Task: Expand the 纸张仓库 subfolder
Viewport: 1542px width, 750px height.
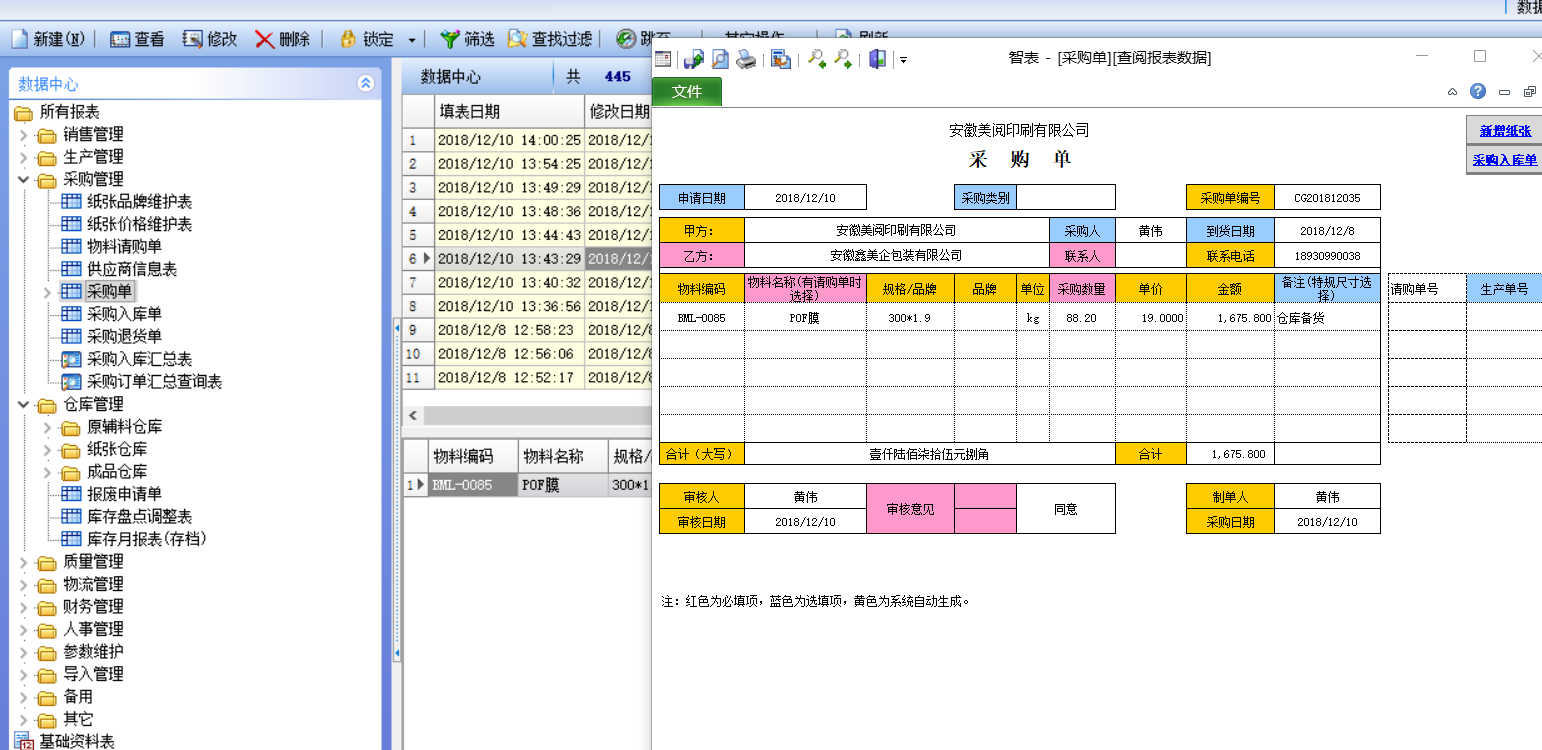Action: coord(47,449)
